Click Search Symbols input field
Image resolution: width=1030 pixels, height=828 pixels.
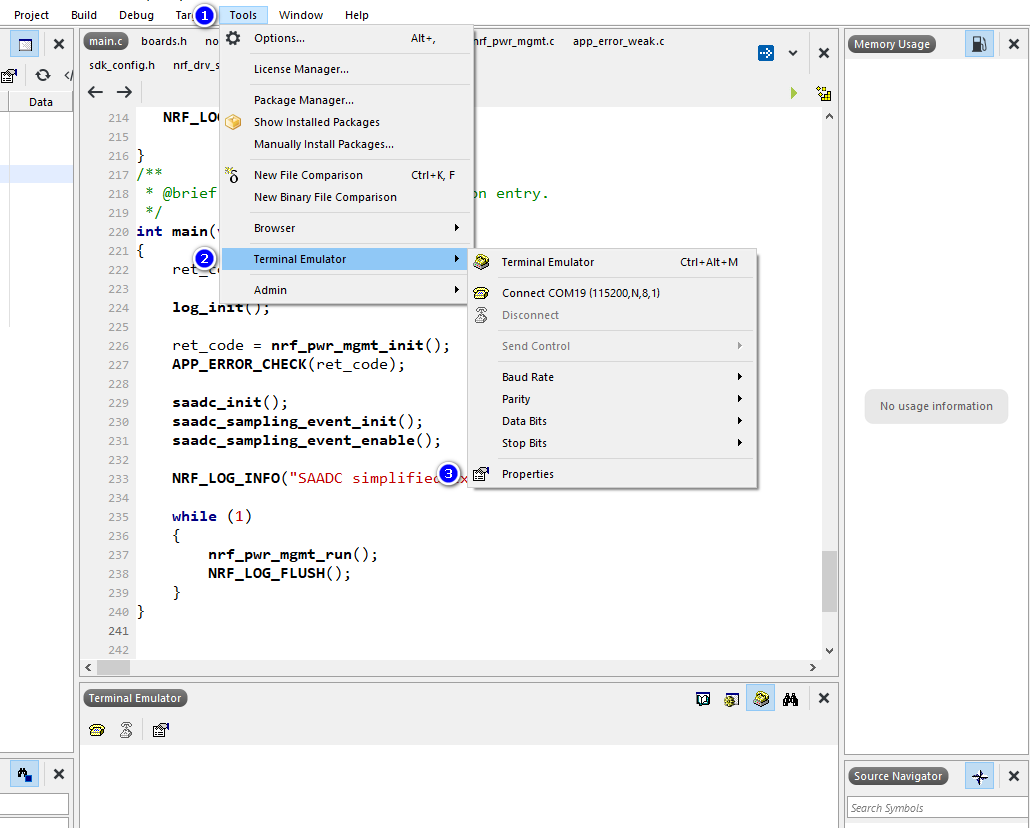coord(937,808)
